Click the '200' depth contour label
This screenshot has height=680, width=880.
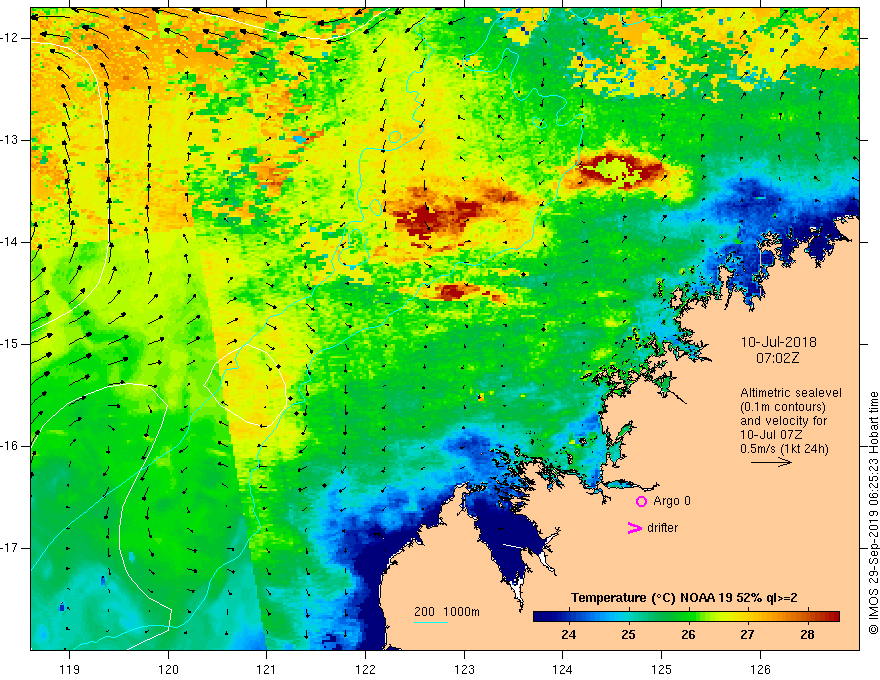pos(424,612)
